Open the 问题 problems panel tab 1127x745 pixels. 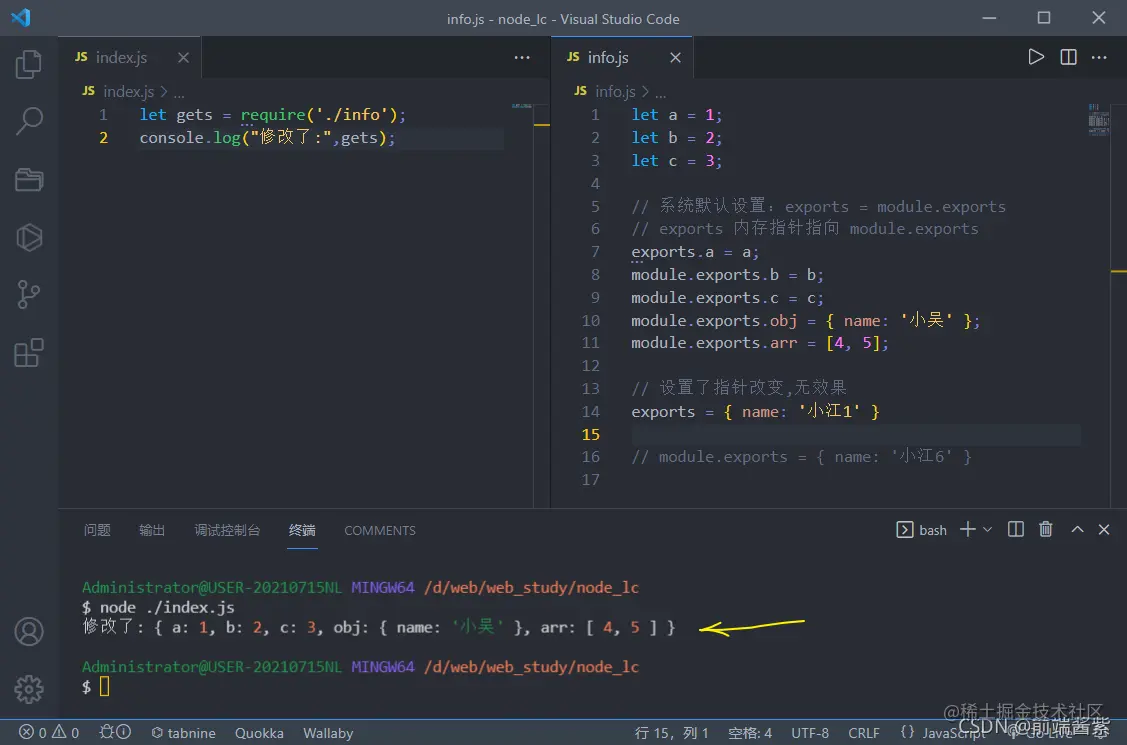97,530
